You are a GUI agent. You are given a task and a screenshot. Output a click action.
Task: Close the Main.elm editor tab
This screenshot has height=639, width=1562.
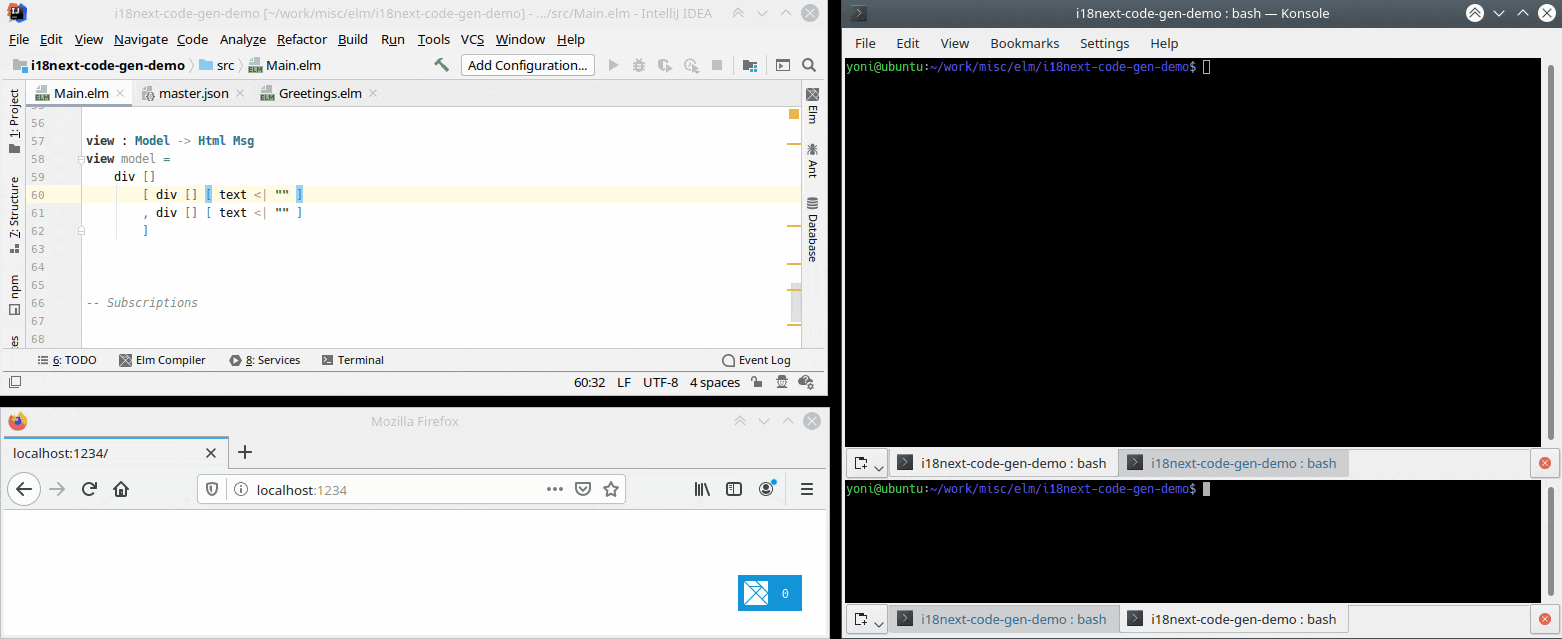120,93
